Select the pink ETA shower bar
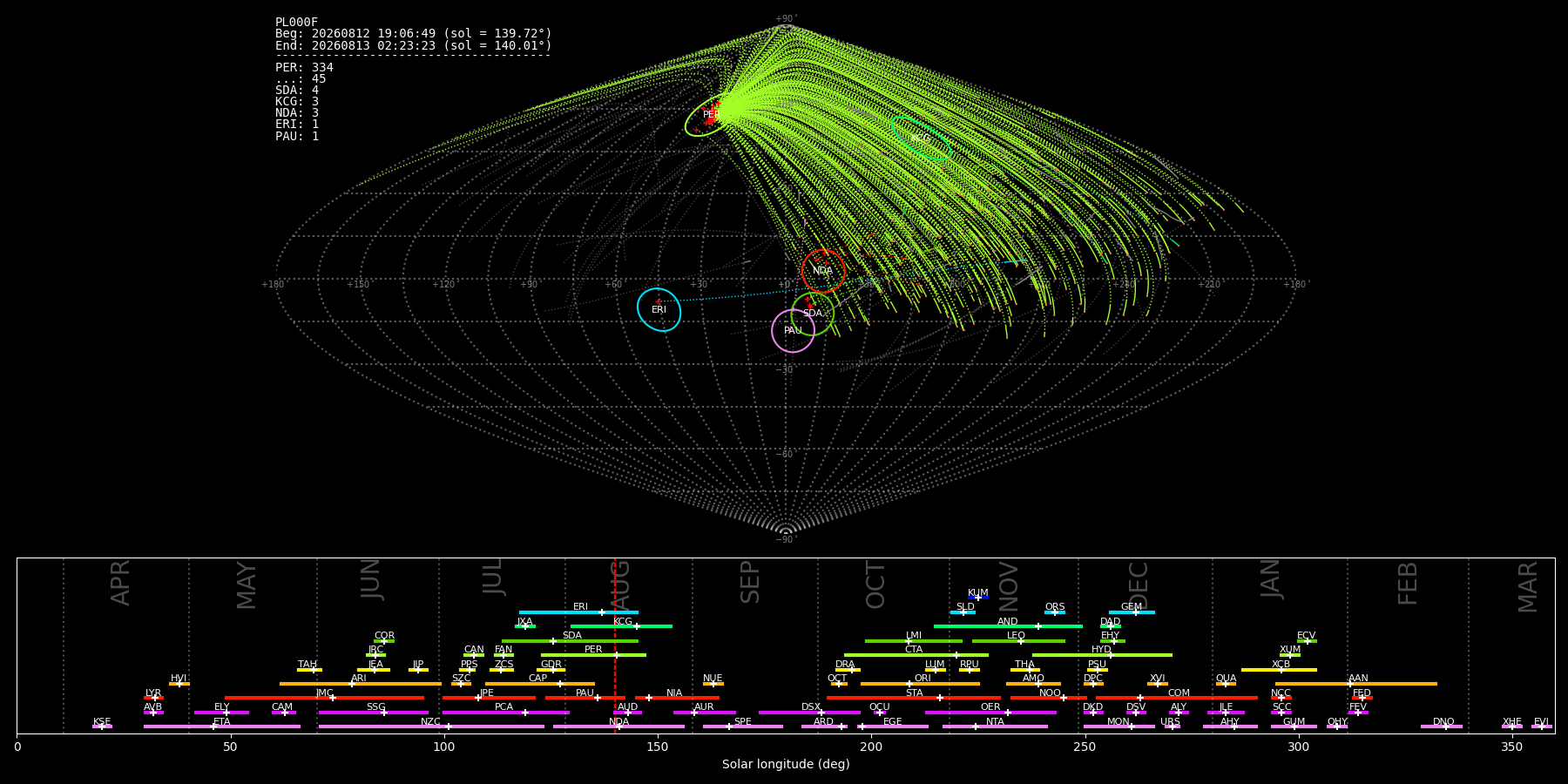 (222, 727)
